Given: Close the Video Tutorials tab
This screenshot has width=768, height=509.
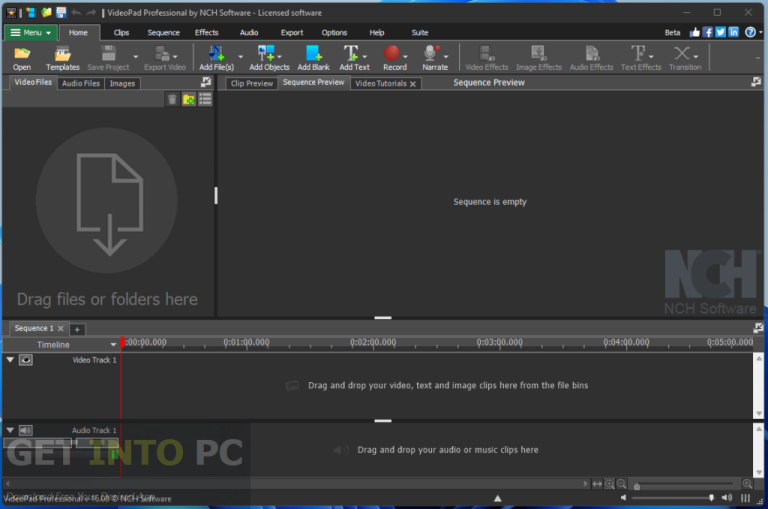Looking at the screenshot, I should (x=413, y=84).
